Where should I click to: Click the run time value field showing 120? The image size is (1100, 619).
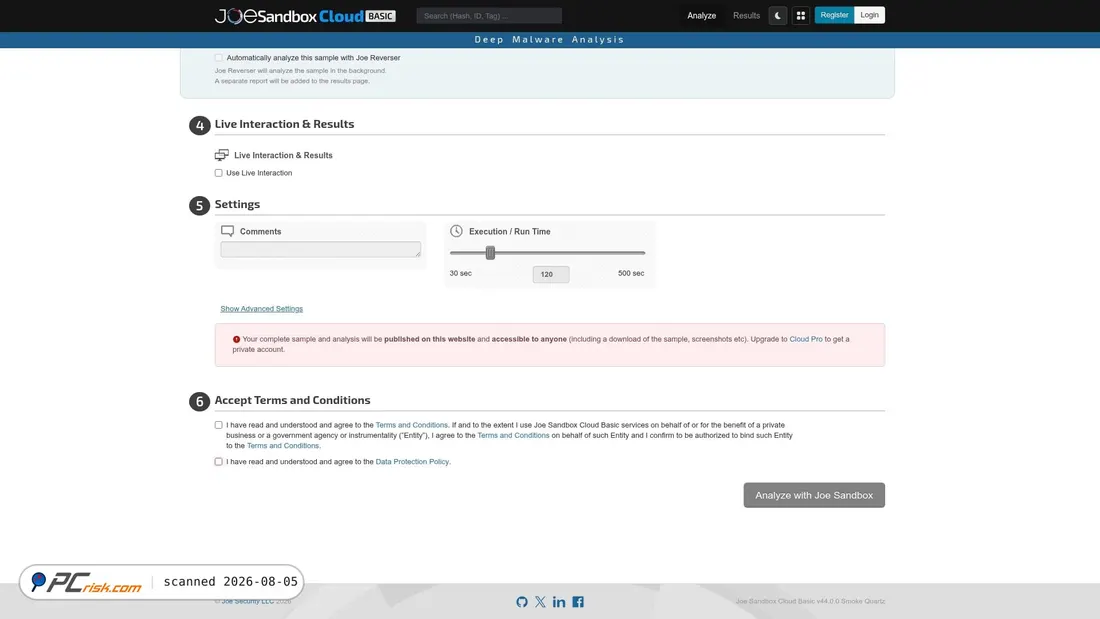551,274
